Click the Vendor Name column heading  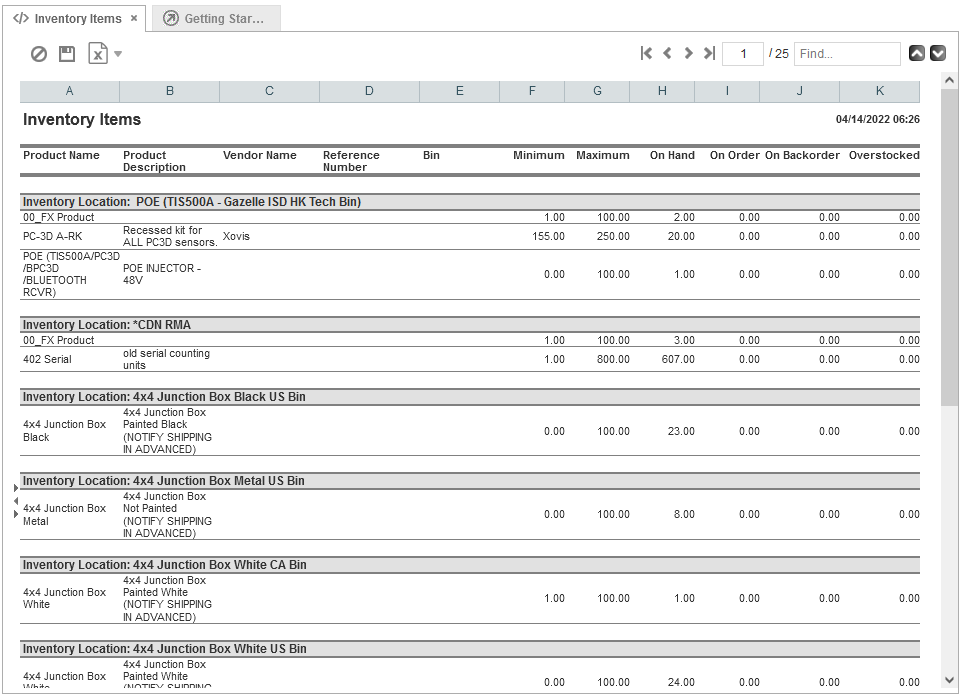pyautogui.click(x=260, y=155)
